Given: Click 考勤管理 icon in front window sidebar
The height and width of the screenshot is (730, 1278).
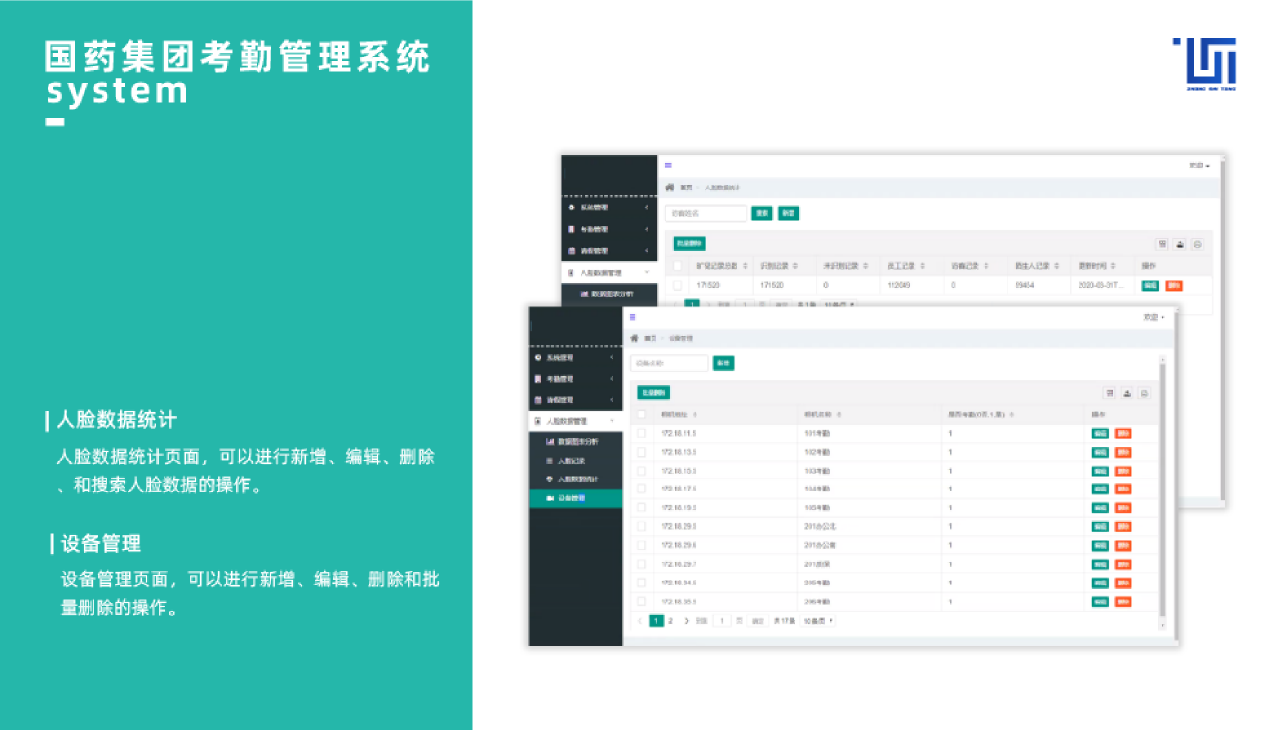Looking at the screenshot, I should [x=538, y=379].
